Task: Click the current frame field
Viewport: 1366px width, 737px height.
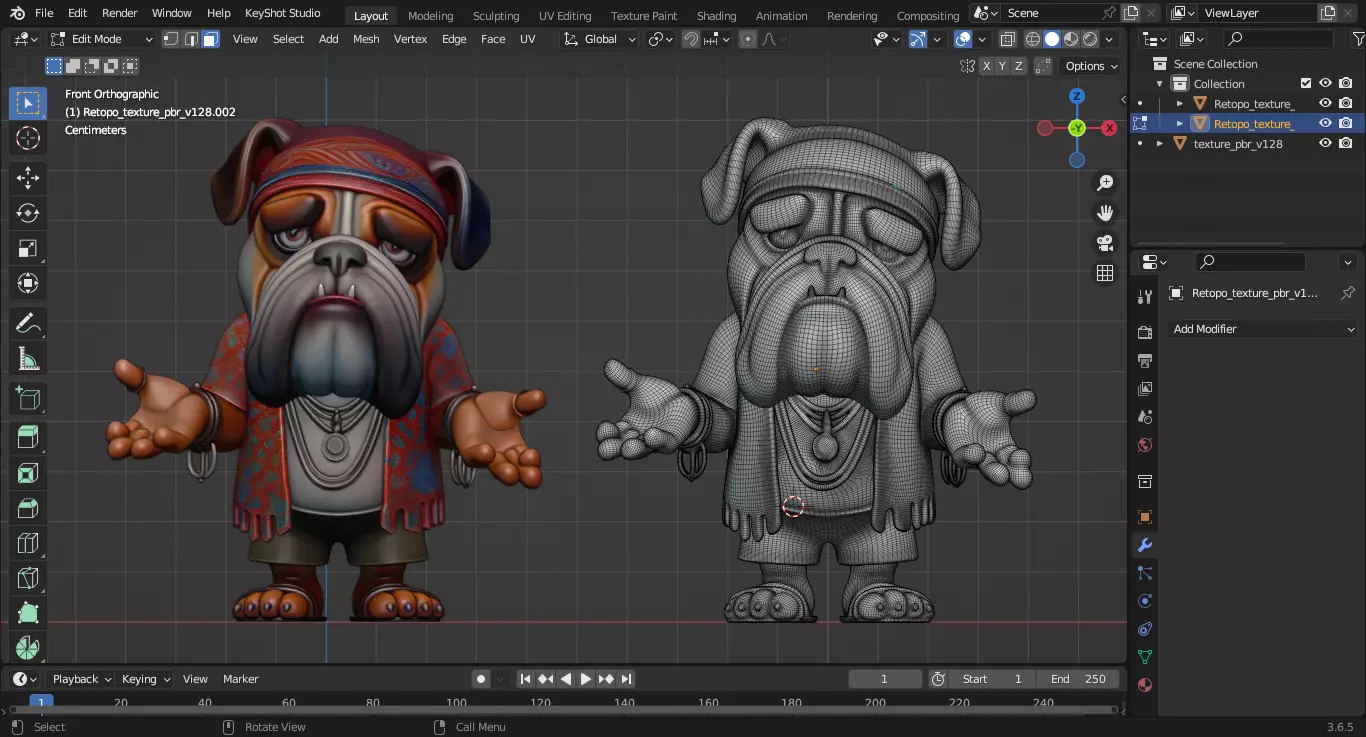Action: coord(885,679)
